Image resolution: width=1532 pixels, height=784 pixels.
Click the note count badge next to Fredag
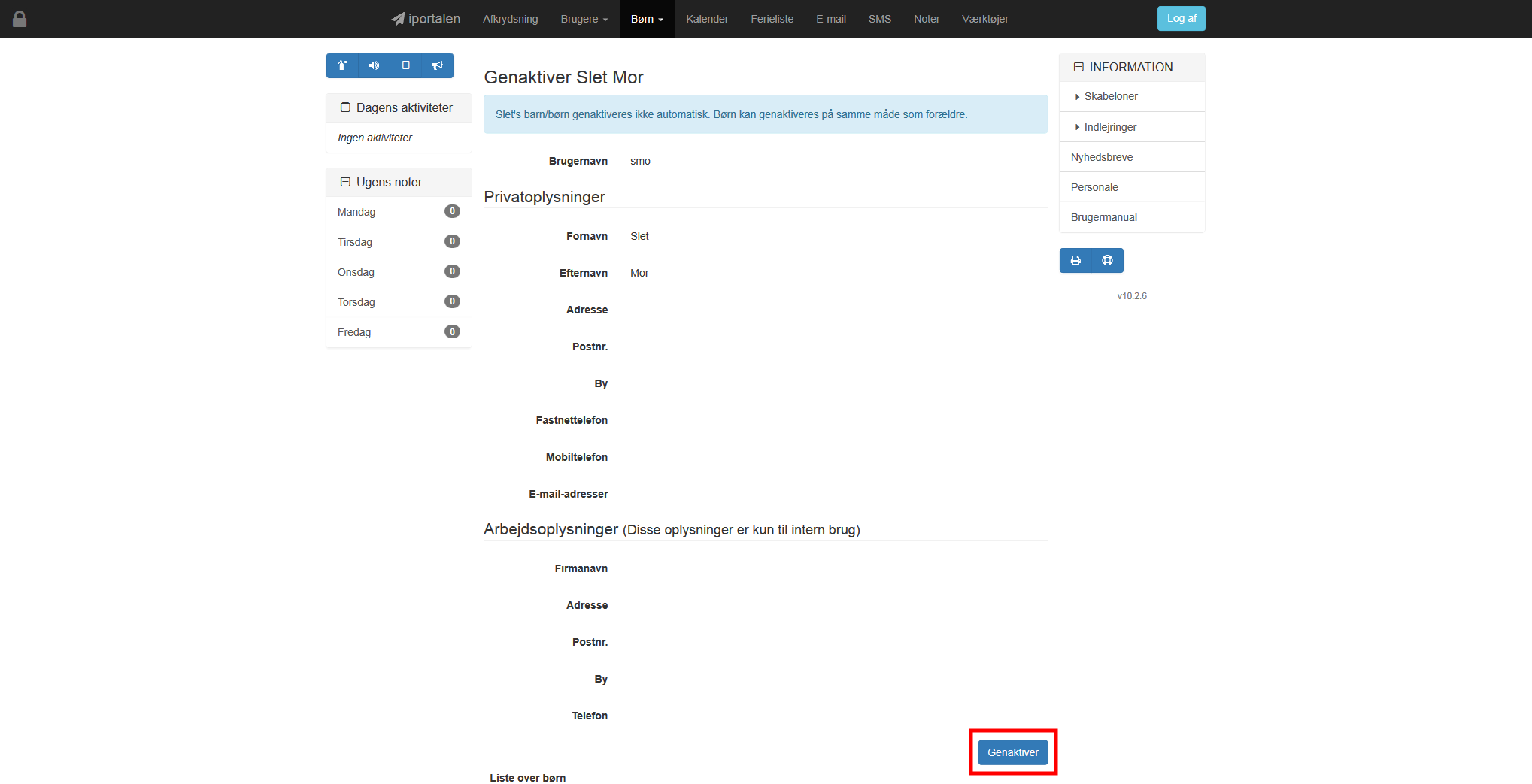point(452,331)
